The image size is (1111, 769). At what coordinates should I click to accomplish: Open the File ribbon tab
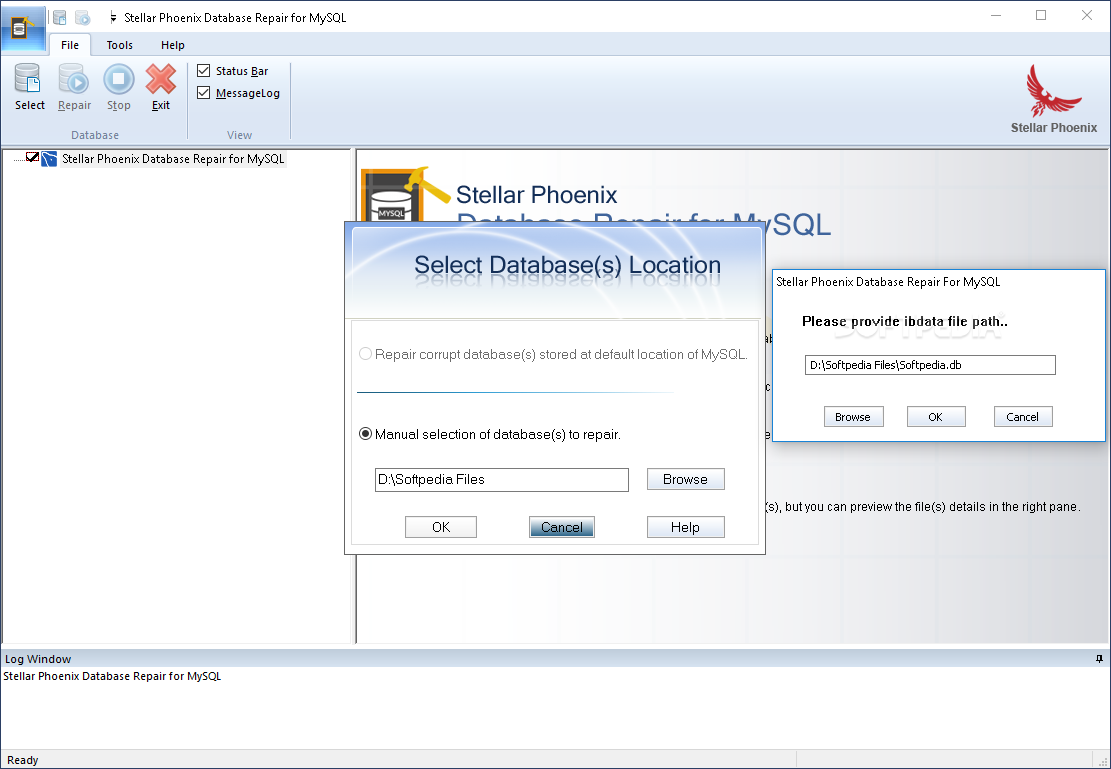tap(70, 45)
